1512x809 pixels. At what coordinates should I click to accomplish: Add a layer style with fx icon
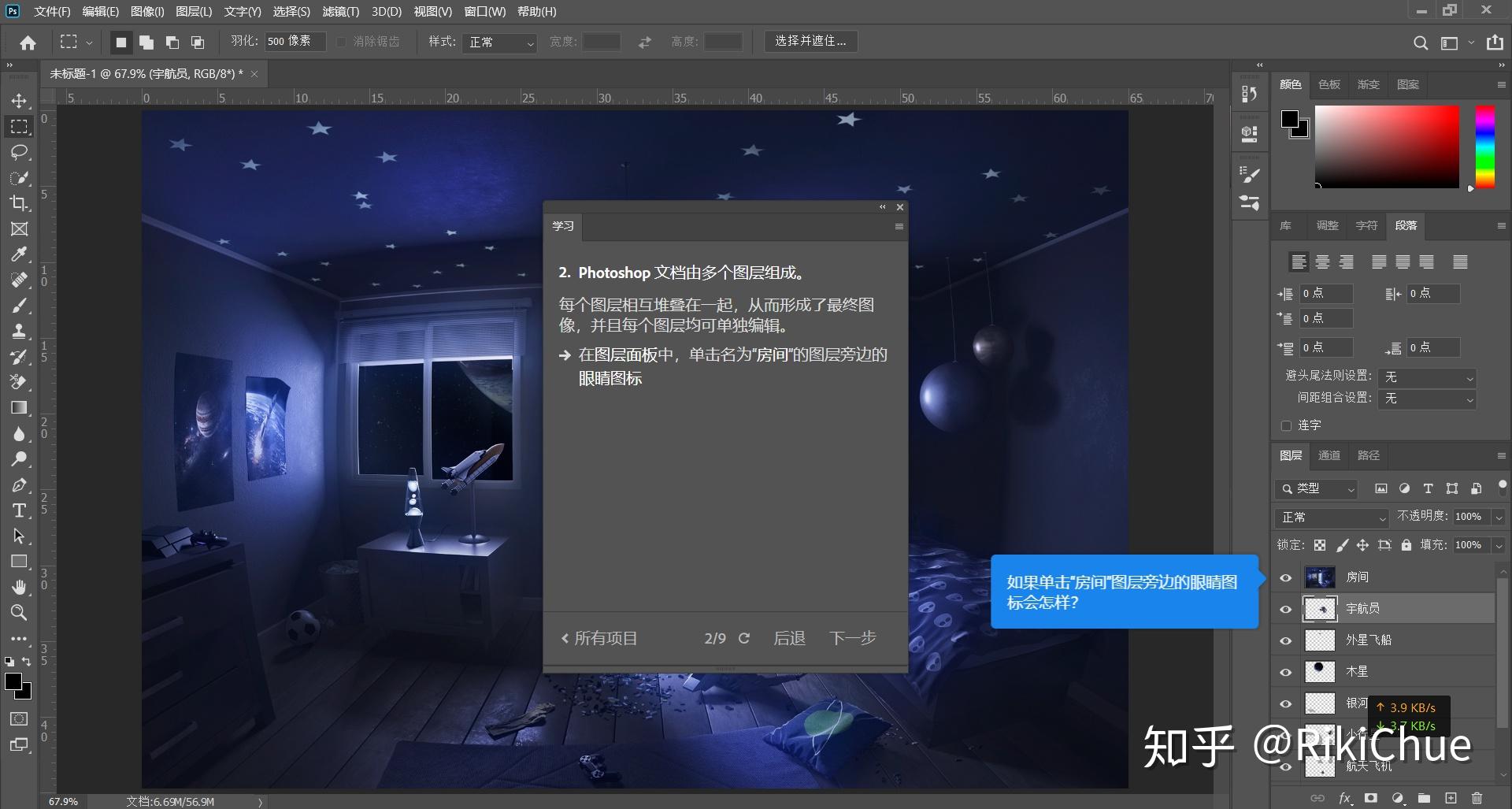1345,798
